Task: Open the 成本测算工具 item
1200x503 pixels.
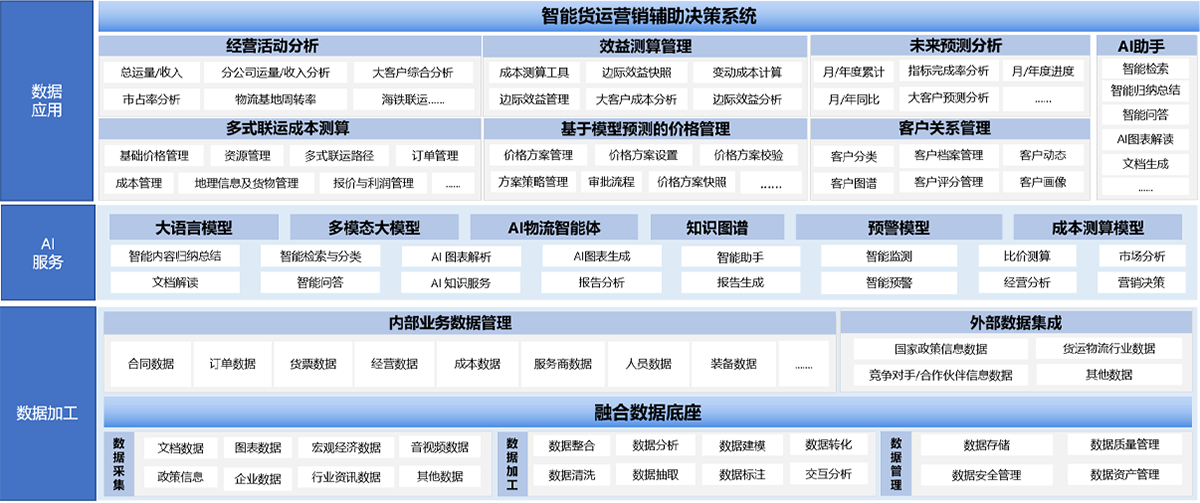Action: click(534, 73)
